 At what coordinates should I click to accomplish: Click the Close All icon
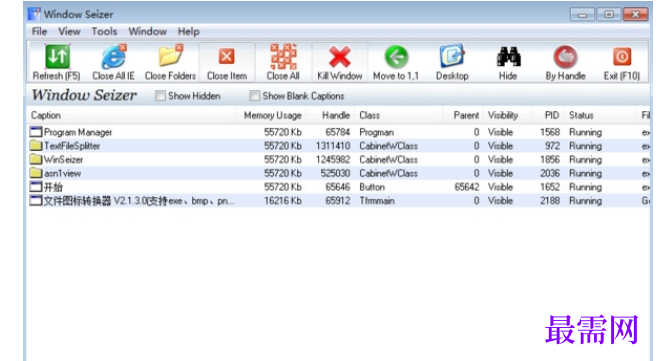coord(283,56)
